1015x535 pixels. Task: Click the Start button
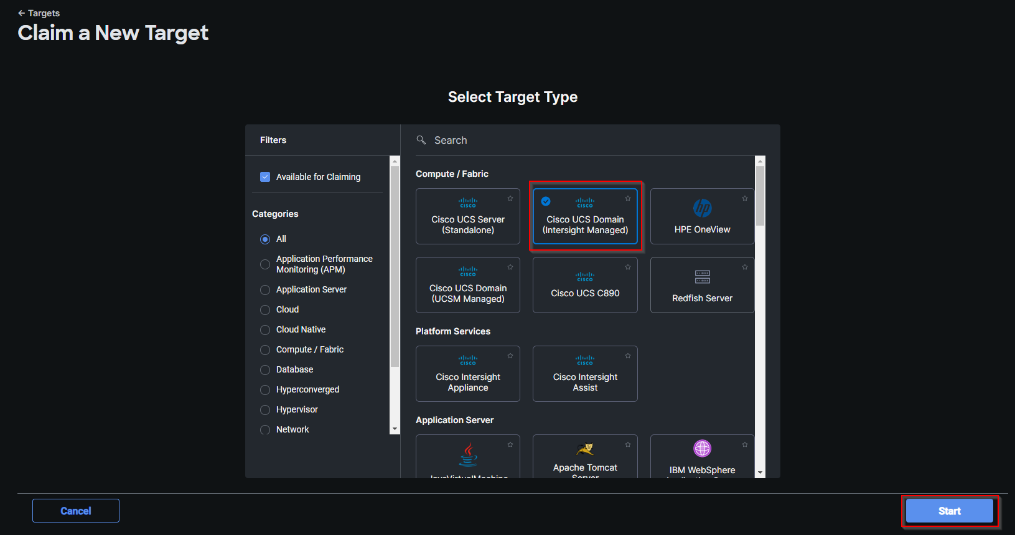949,511
